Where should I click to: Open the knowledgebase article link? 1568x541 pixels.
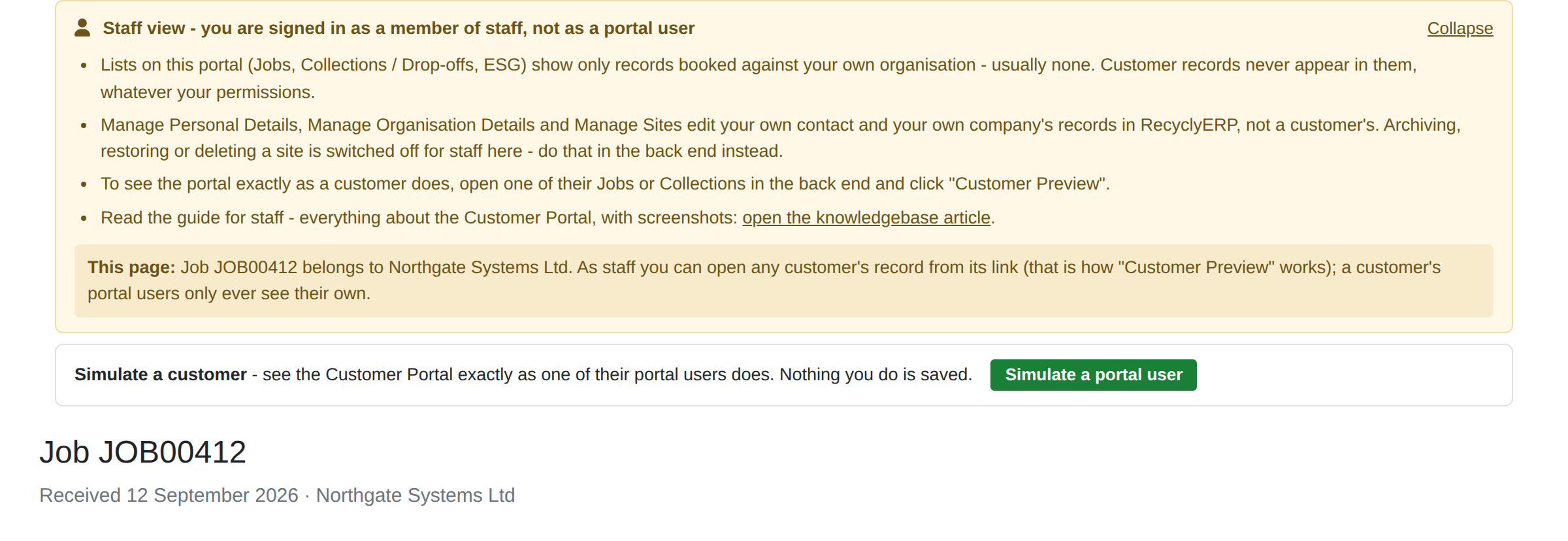(x=866, y=218)
